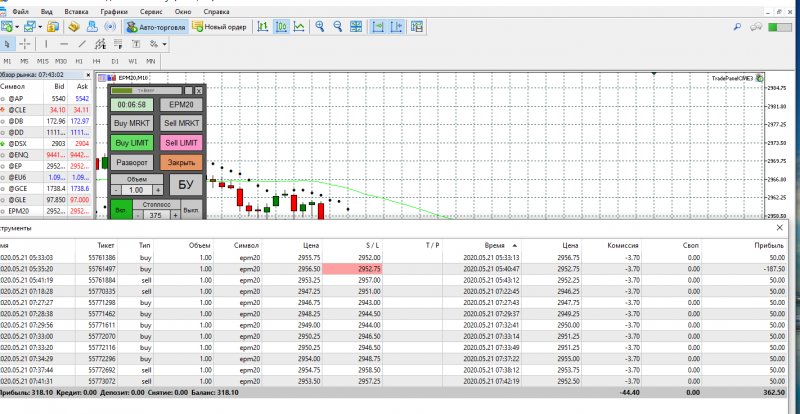The image size is (800, 414).
Task: Click the Новый ордер button
Action: coord(219,27)
